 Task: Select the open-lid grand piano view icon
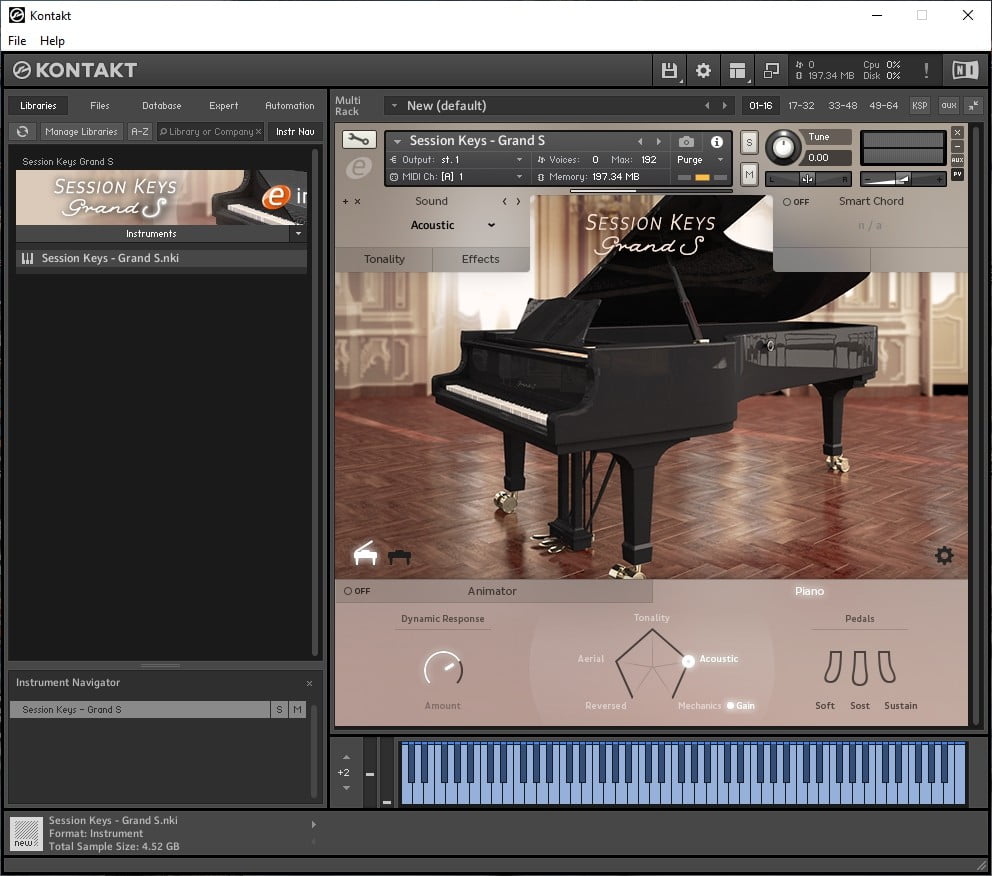click(366, 553)
